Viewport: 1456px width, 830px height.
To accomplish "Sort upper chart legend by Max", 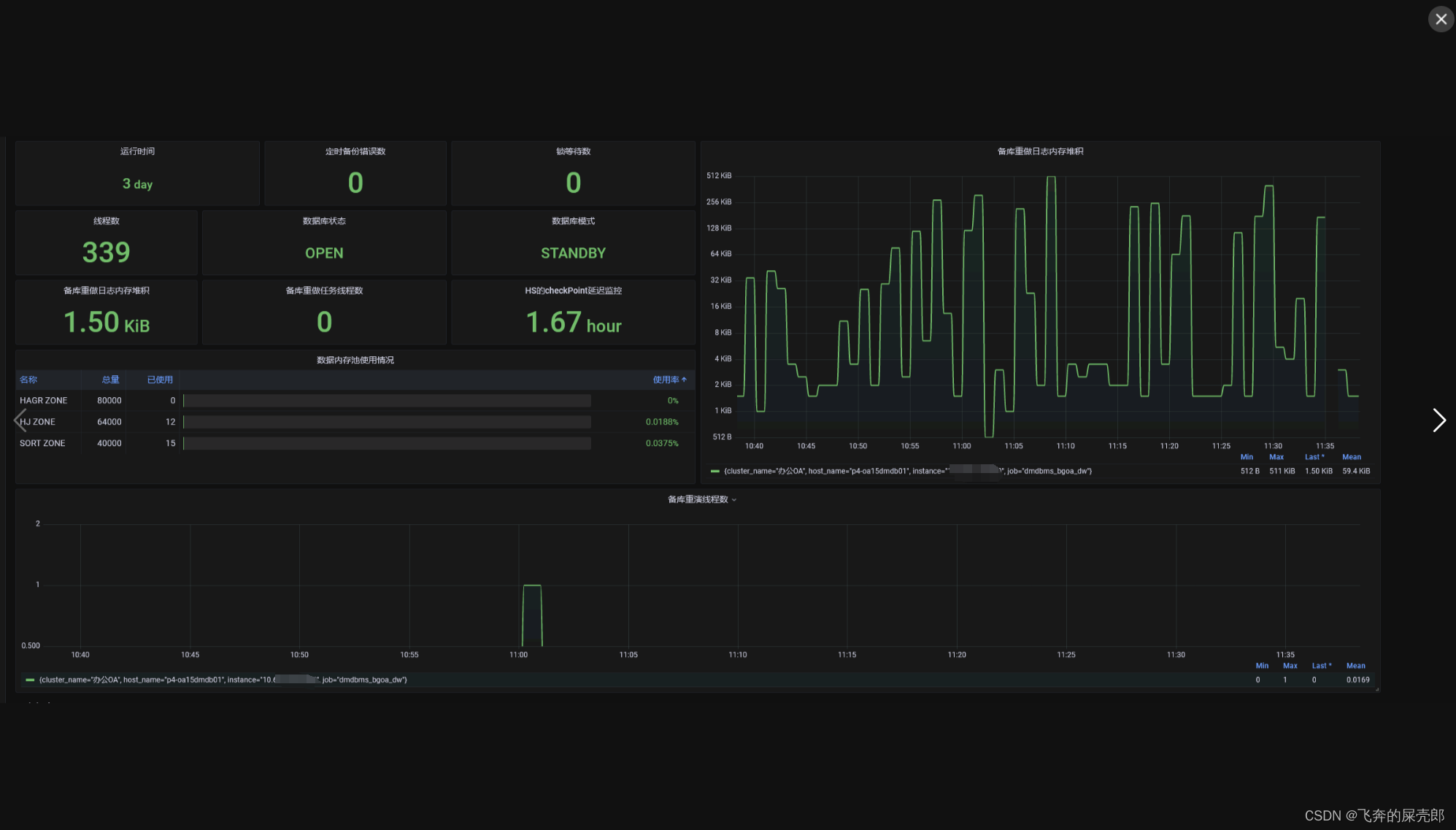I will click(1276, 457).
